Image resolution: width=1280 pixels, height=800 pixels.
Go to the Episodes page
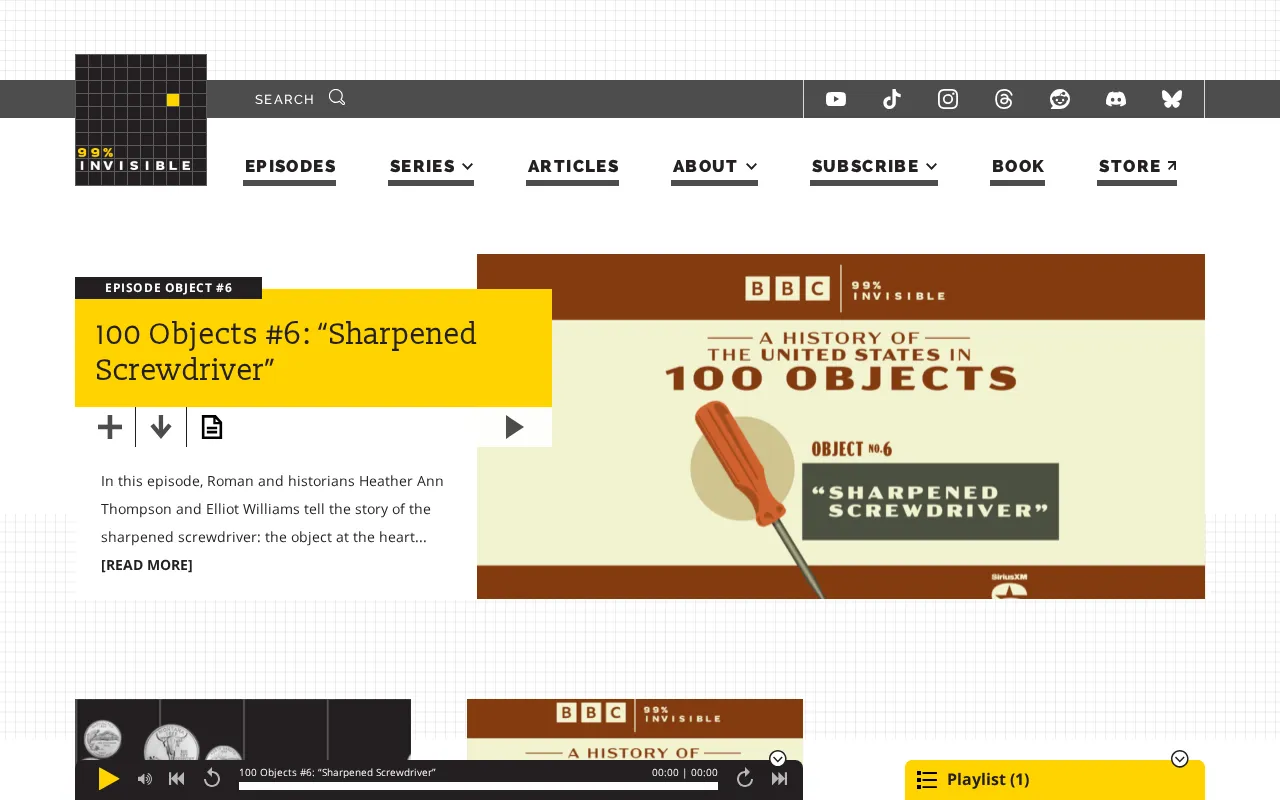(290, 167)
